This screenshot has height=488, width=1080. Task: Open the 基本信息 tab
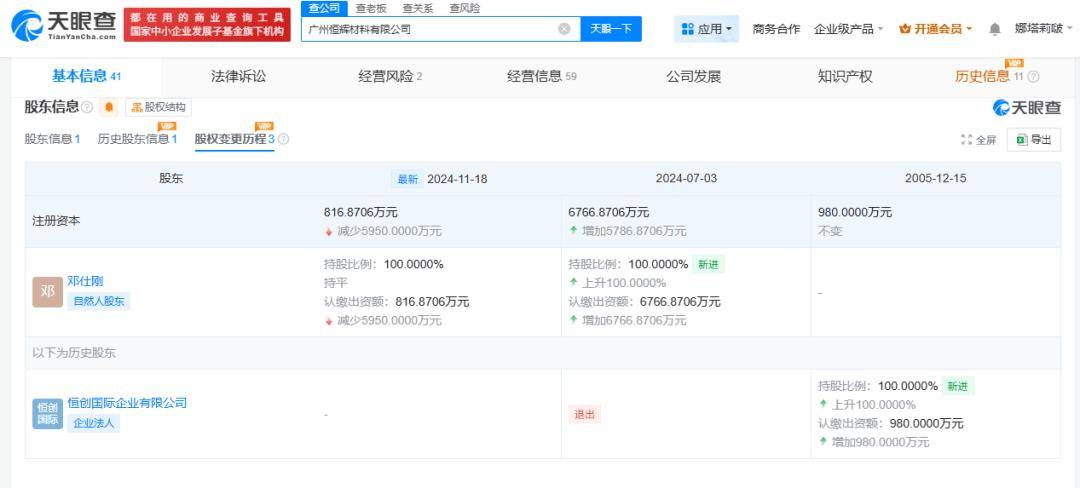click(86, 76)
